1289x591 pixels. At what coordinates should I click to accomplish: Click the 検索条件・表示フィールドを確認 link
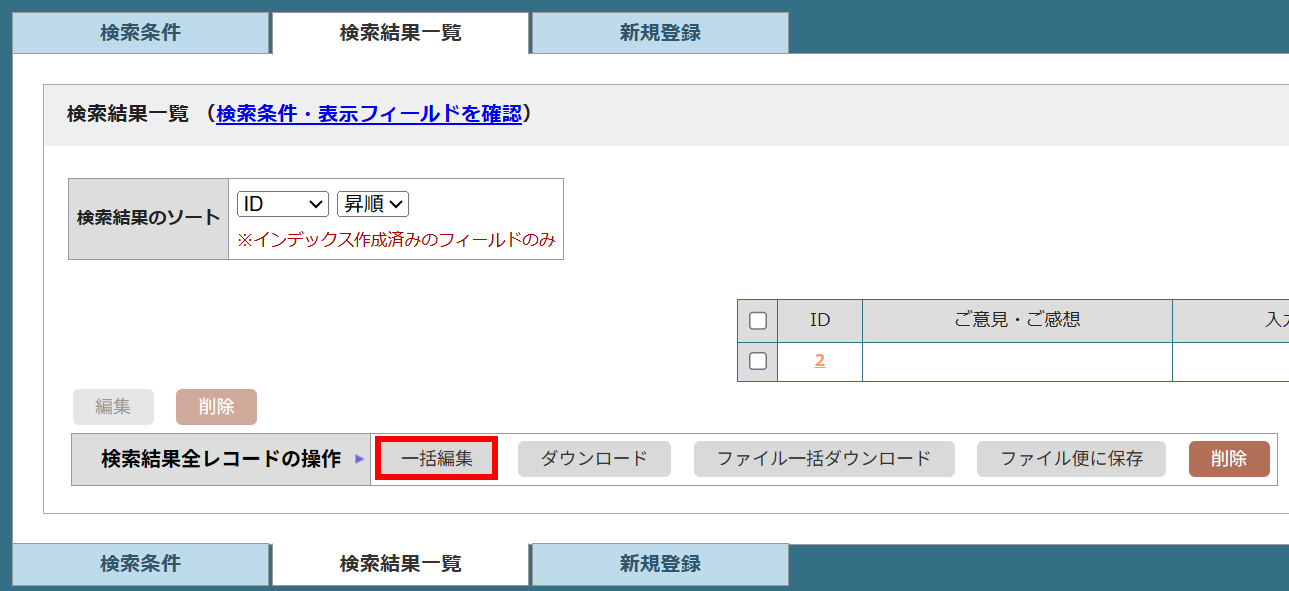pos(369,114)
